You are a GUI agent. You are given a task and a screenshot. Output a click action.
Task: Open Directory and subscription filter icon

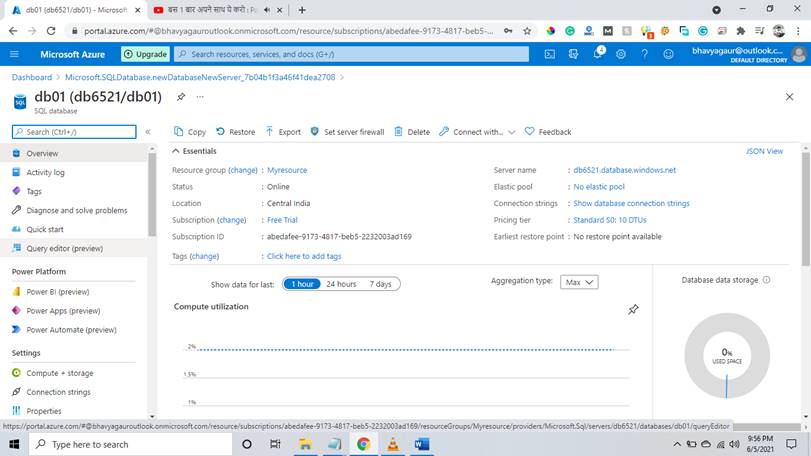point(573,54)
